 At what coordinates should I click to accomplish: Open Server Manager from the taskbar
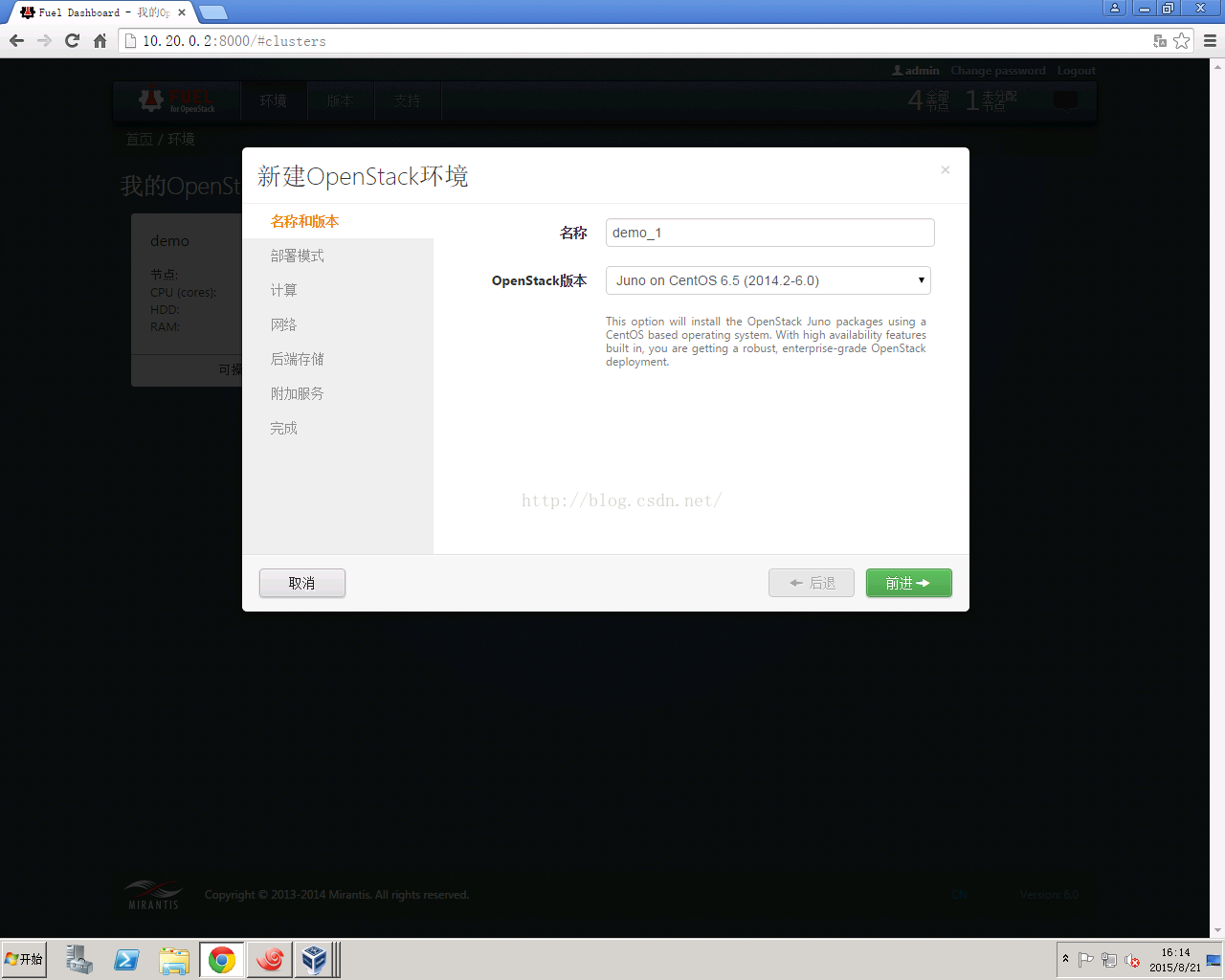(79, 959)
